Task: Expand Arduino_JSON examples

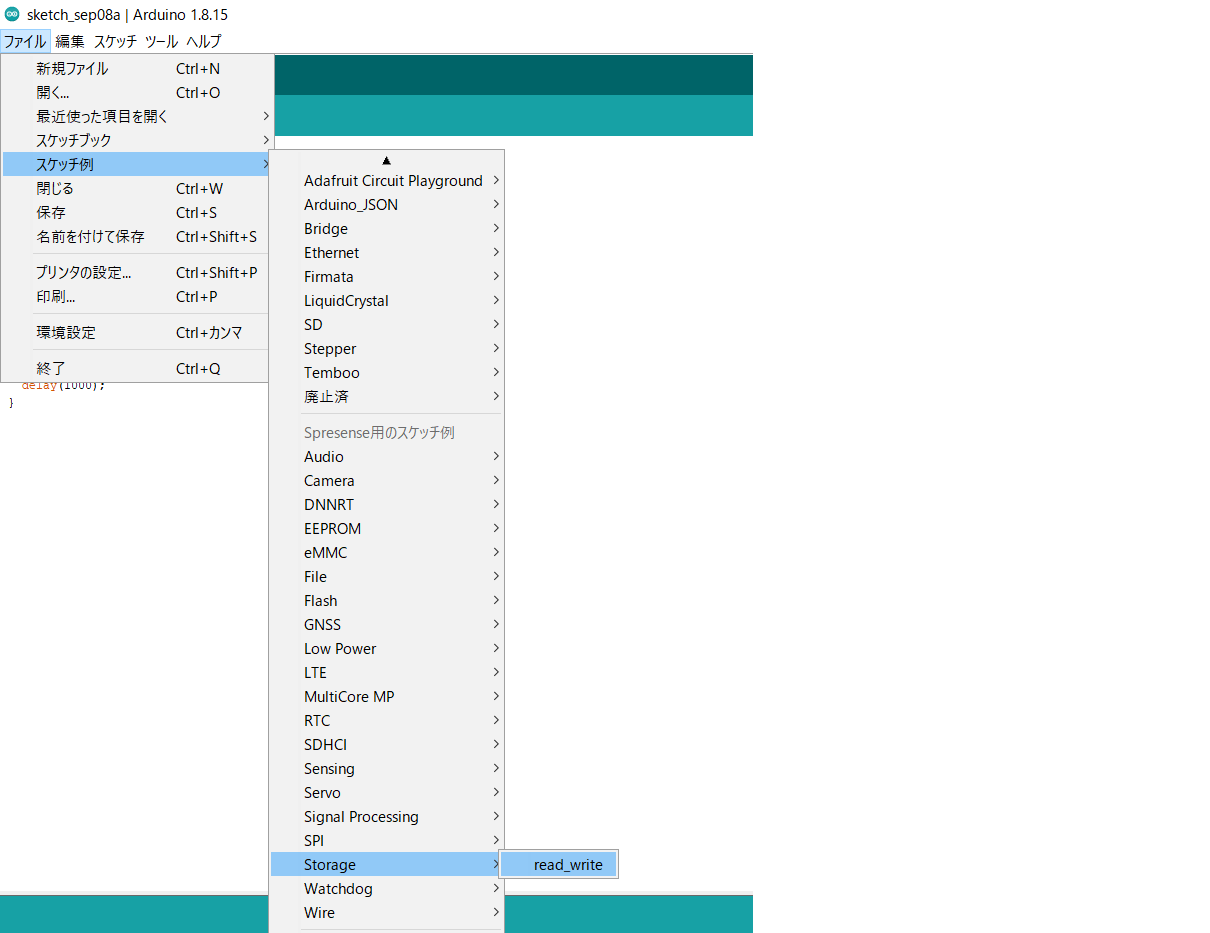Action: (386, 205)
